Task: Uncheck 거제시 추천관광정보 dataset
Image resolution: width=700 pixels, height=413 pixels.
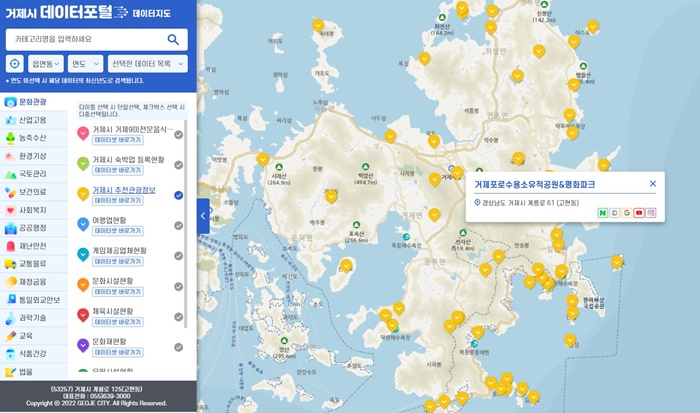Action: click(x=178, y=195)
